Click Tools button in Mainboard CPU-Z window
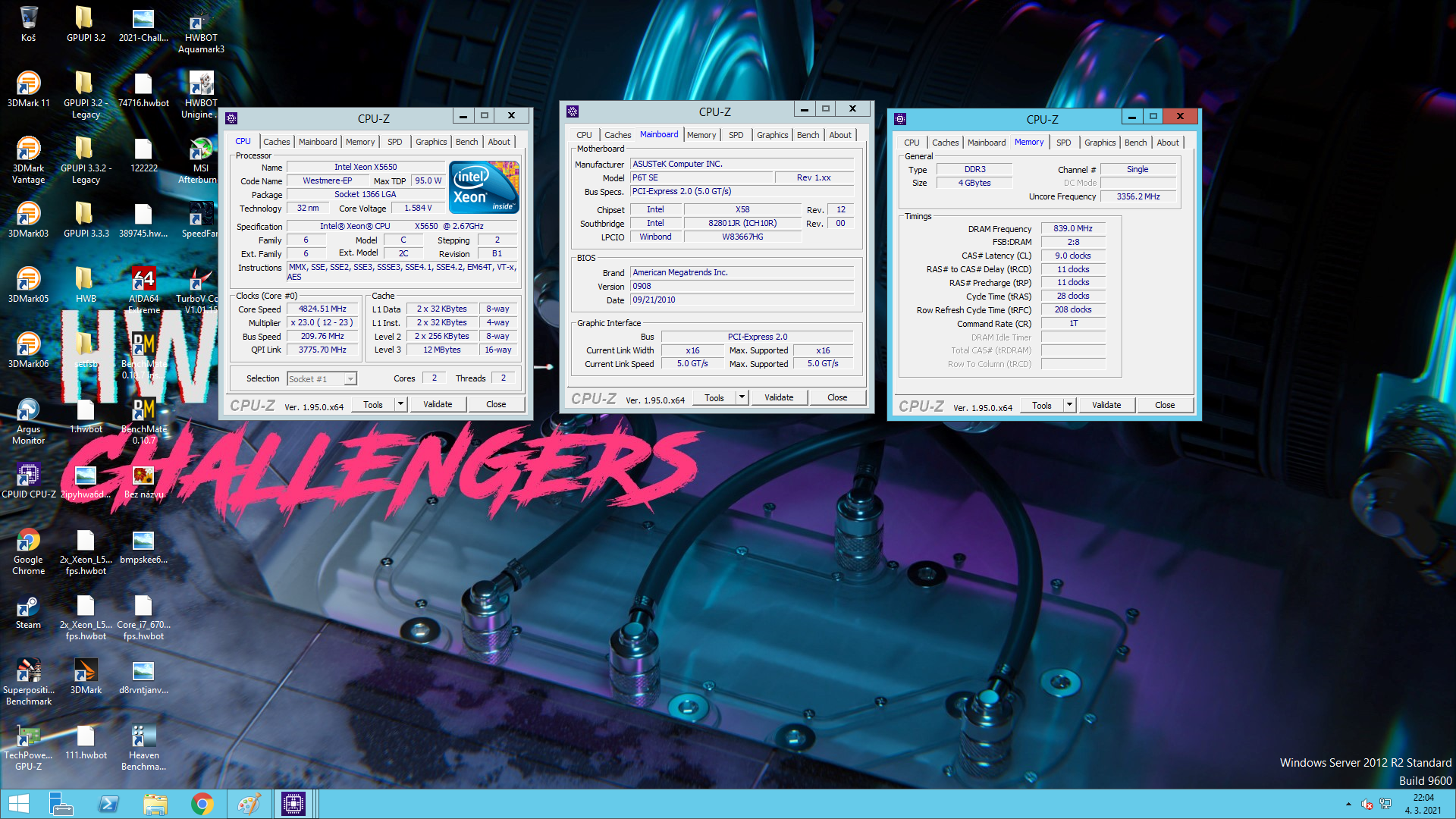Image resolution: width=1456 pixels, height=819 pixels. [x=714, y=397]
